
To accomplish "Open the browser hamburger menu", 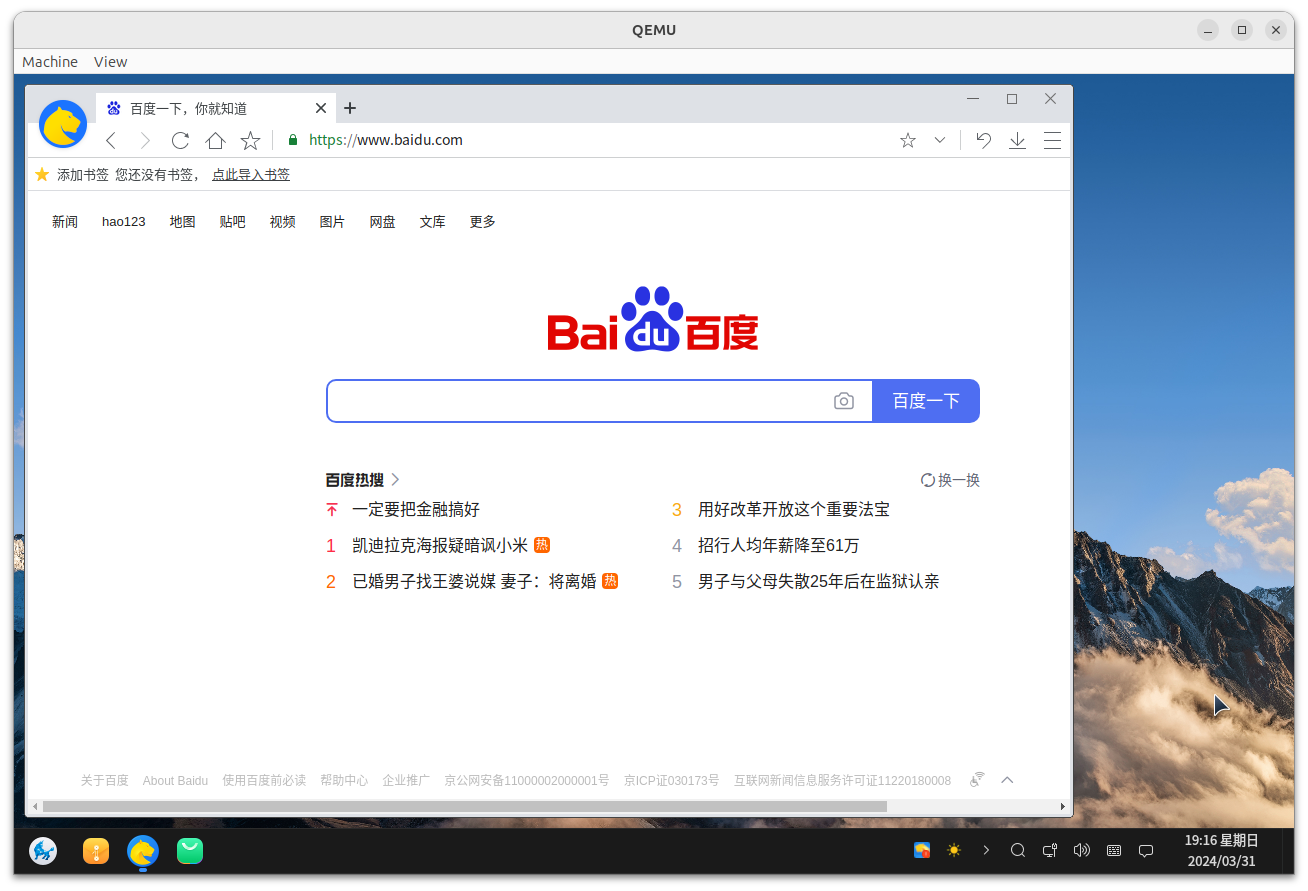I will [x=1052, y=141].
